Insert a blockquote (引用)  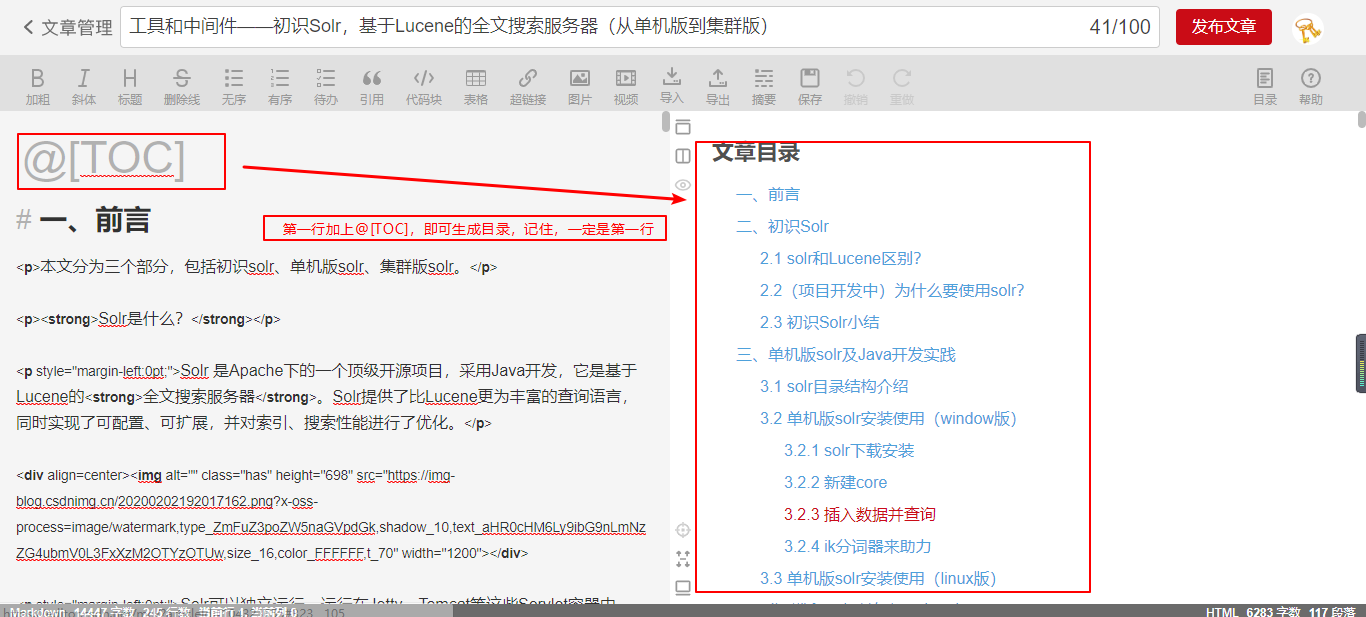[x=372, y=87]
